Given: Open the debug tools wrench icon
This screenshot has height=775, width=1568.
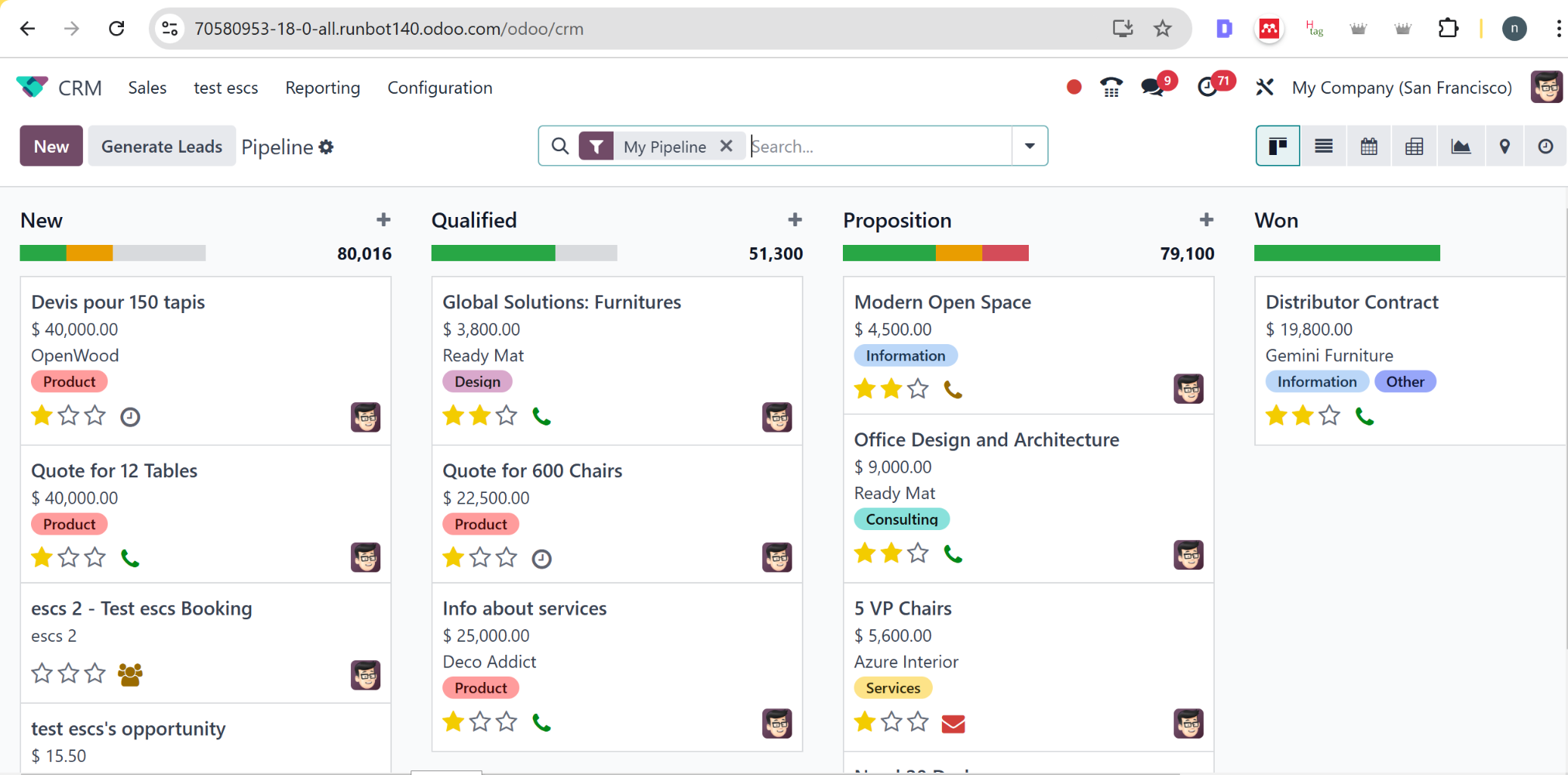Looking at the screenshot, I should (1264, 88).
